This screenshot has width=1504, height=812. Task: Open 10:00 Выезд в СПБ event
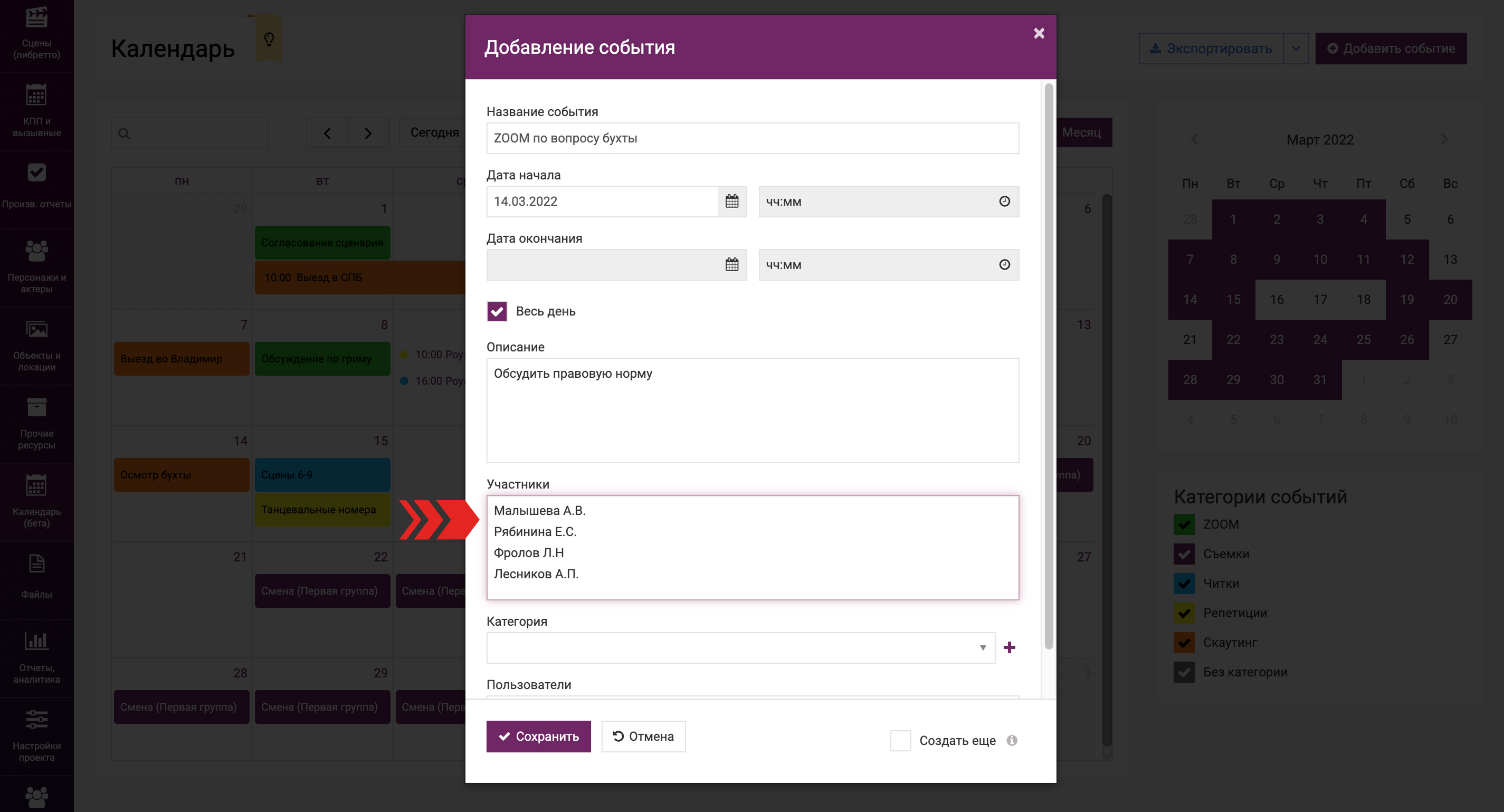(360, 278)
